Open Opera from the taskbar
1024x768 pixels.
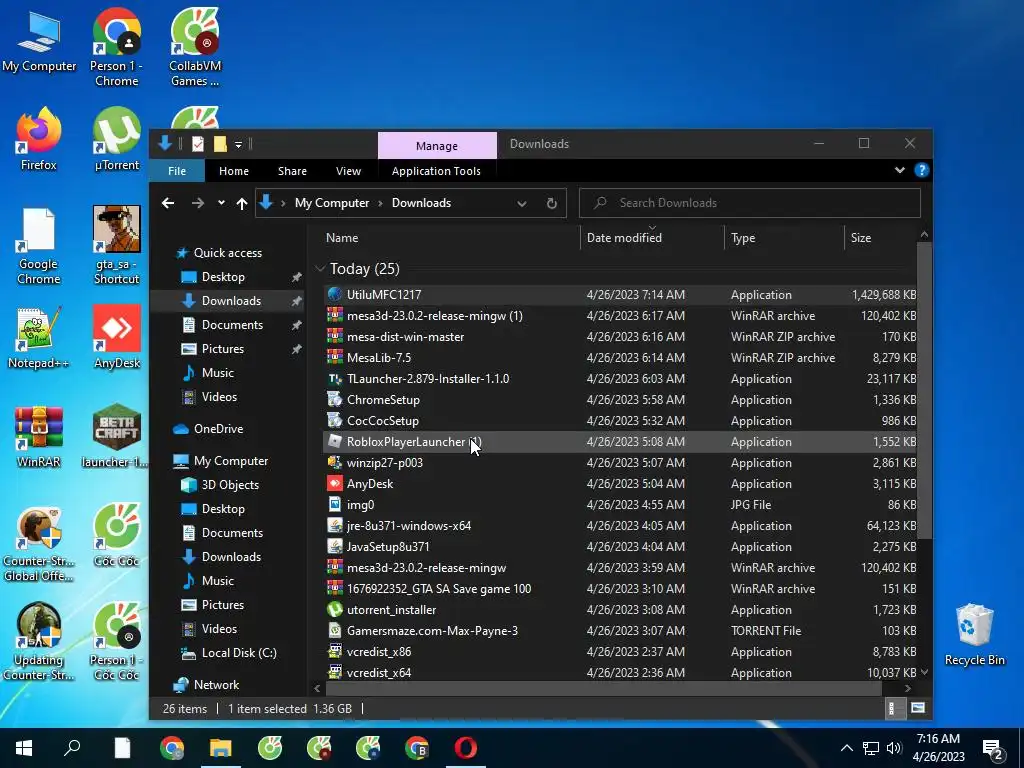click(x=466, y=748)
